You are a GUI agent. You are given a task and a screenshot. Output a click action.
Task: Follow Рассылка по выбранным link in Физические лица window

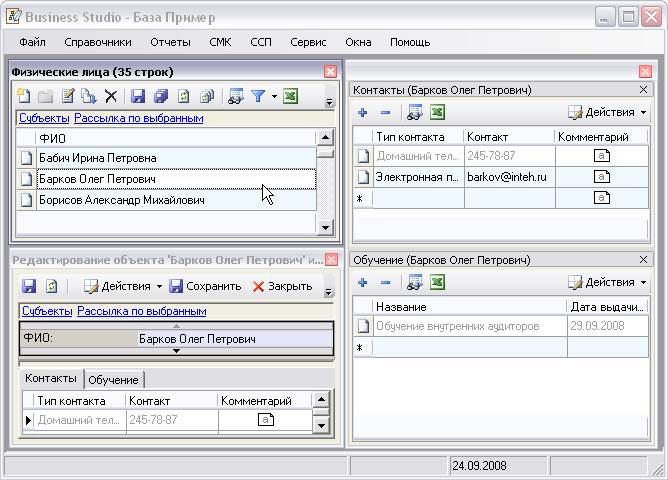[x=138, y=118]
